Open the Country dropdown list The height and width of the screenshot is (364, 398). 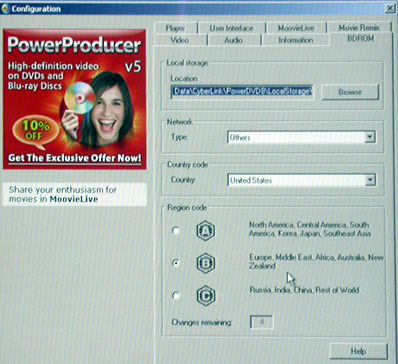point(301,180)
